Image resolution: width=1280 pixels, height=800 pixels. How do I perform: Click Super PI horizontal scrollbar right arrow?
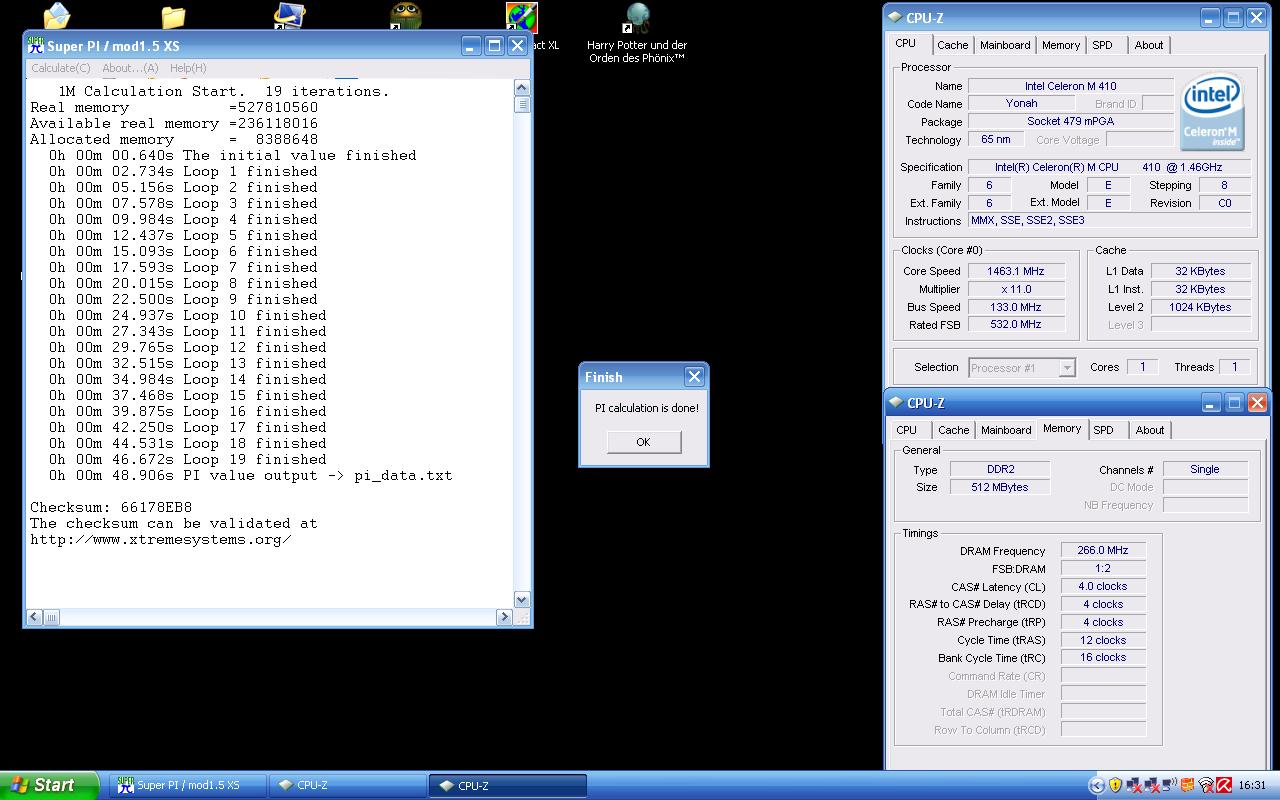pos(504,617)
